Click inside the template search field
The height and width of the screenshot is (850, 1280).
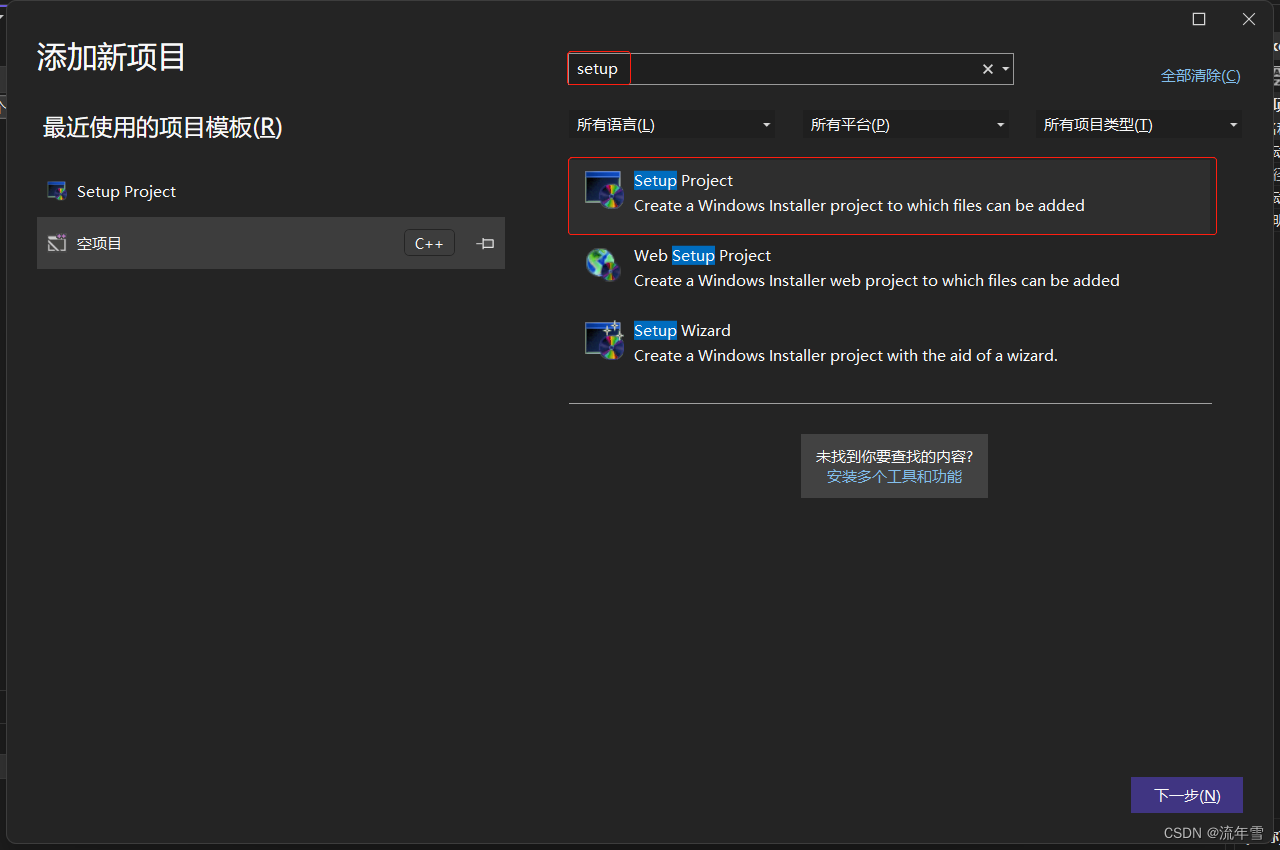791,69
